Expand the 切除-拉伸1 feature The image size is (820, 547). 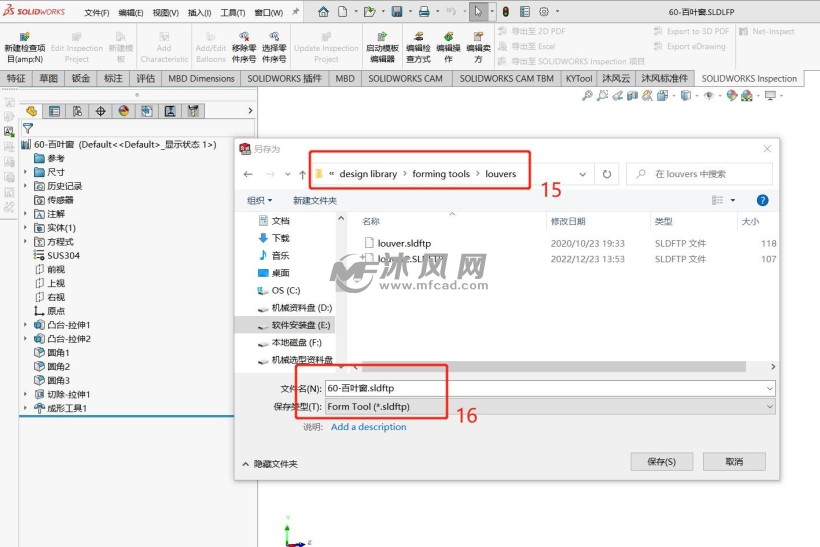(x=25, y=394)
